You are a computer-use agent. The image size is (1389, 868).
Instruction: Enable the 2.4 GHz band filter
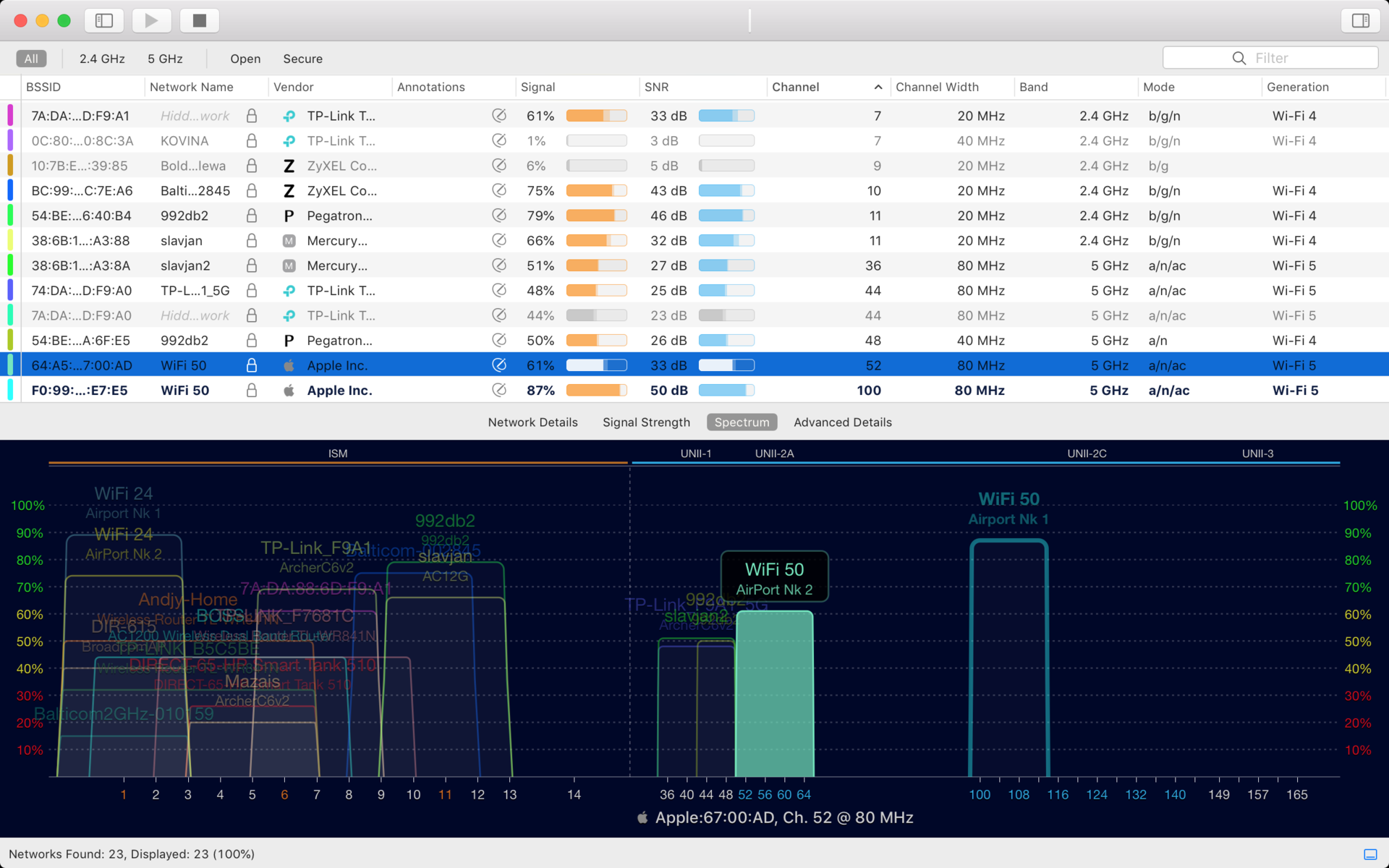click(102, 59)
